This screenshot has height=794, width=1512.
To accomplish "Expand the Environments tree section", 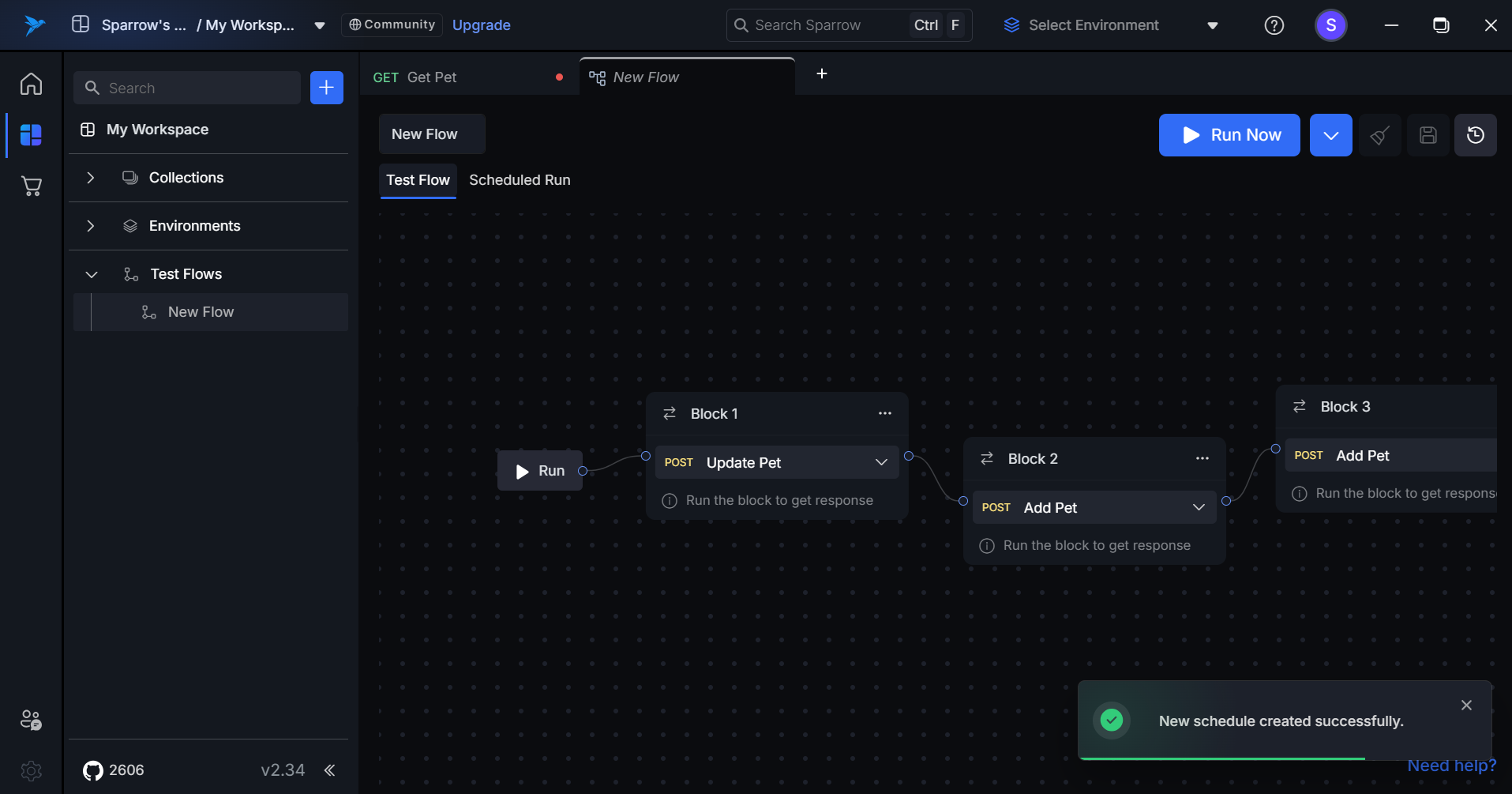I will tap(91, 226).
